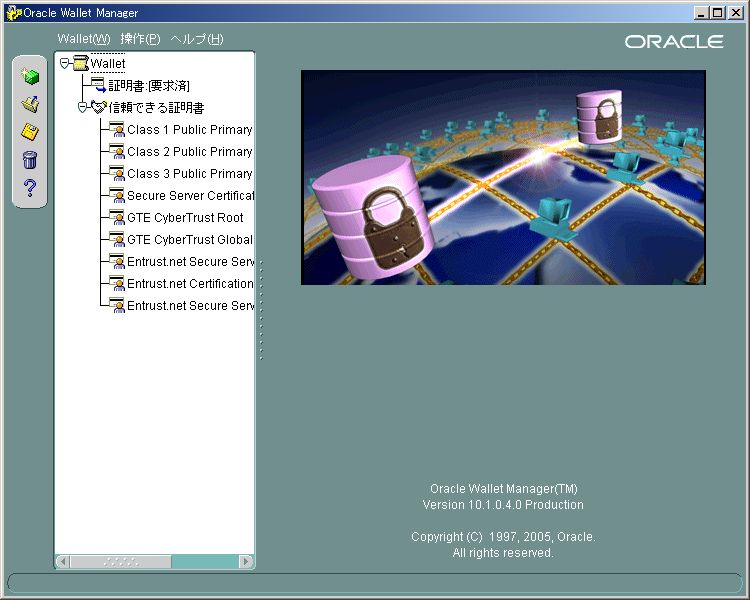Click the requested certificate icon

99,85
